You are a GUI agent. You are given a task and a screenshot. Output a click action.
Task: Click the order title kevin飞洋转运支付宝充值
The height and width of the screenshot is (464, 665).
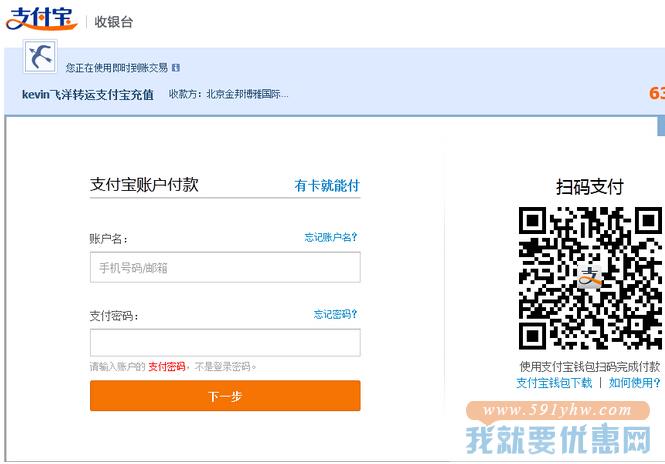coord(88,95)
